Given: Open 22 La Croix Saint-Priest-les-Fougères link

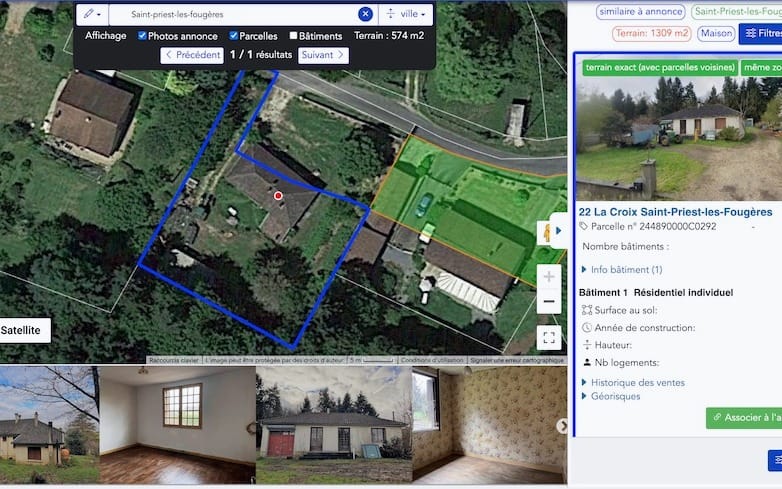Looking at the screenshot, I should click(x=675, y=212).
